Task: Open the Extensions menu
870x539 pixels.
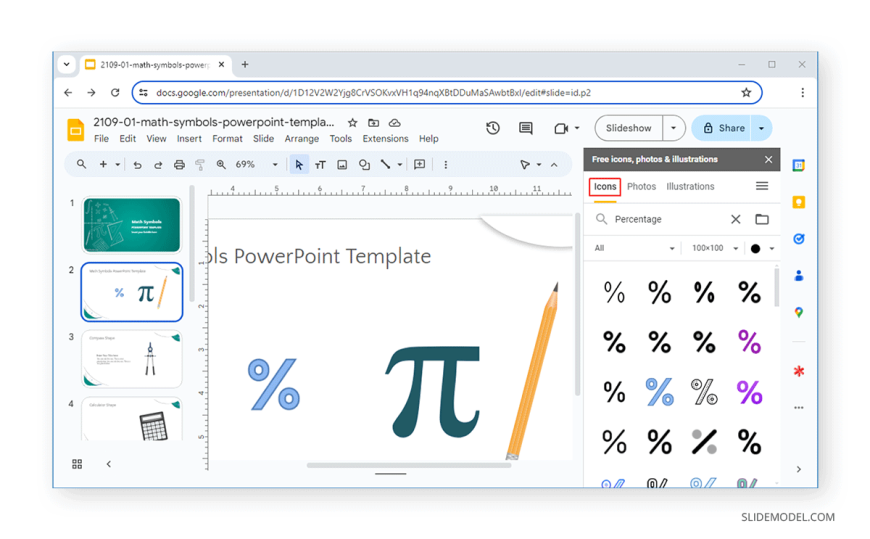Action: 386,139
